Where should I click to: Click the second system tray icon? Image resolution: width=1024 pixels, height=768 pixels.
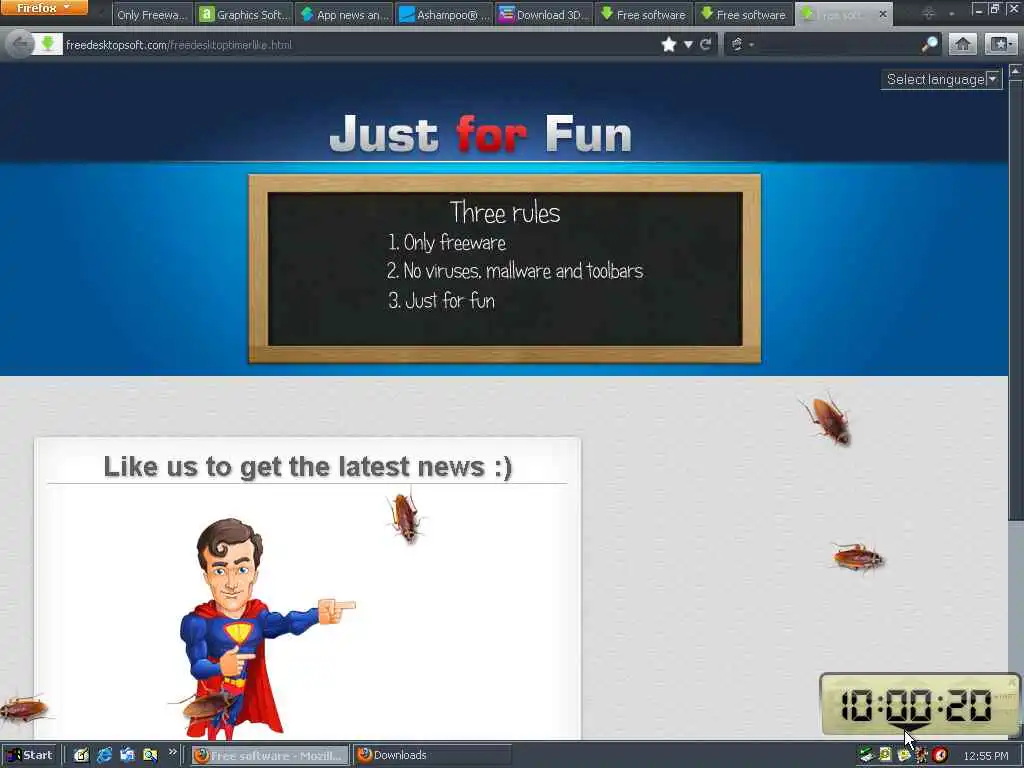886,755
